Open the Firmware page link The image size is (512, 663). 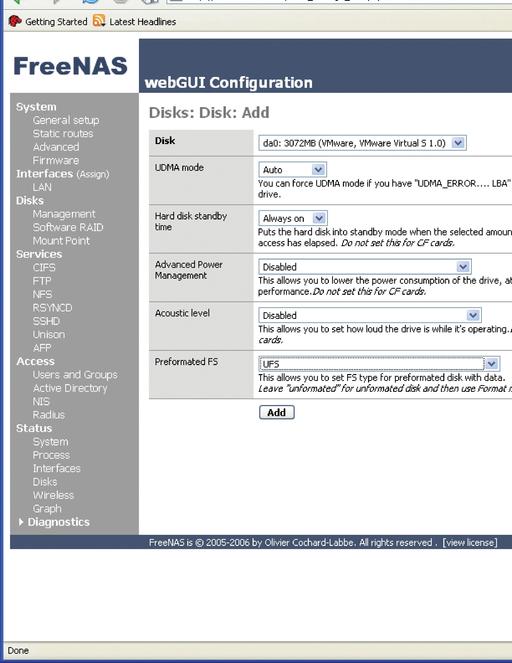(x=56, y=161)
